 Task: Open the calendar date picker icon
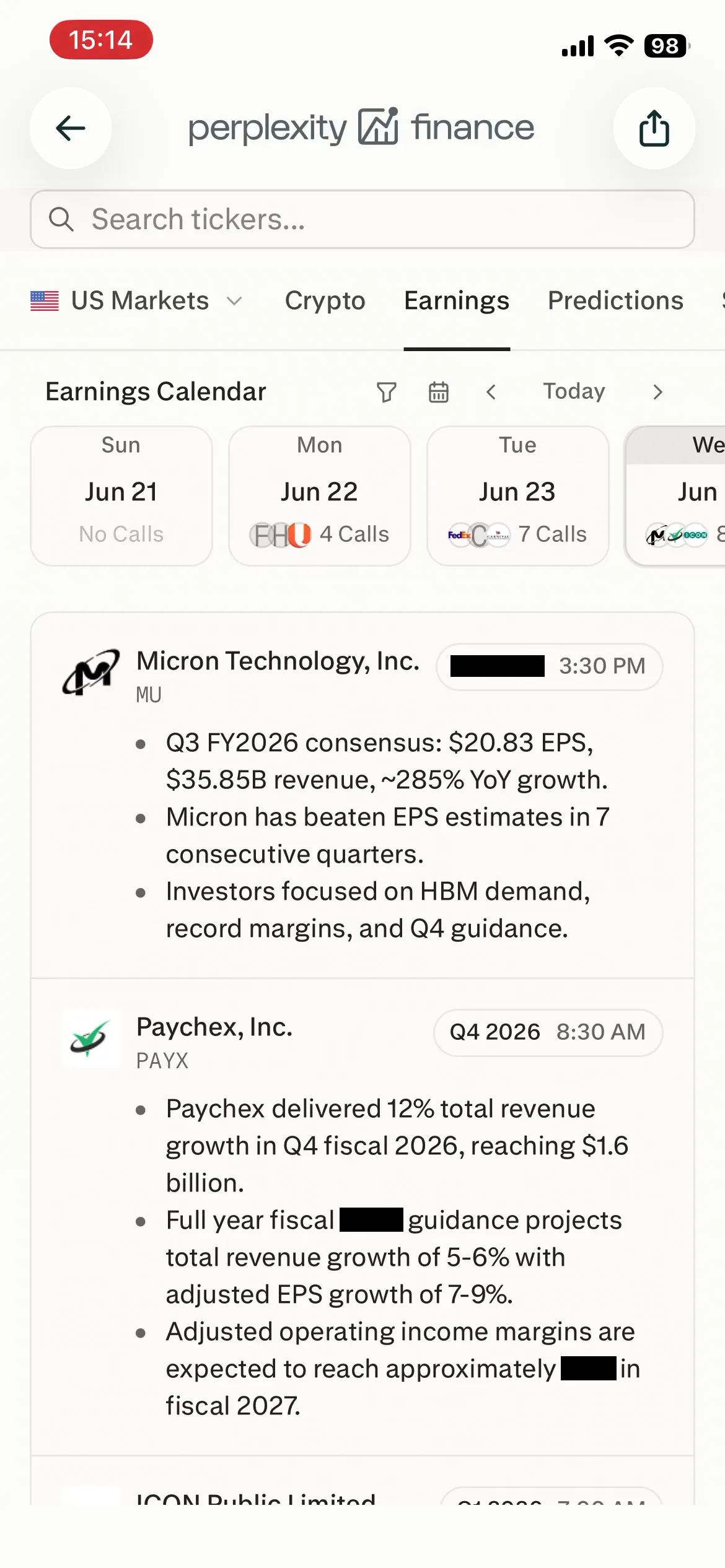pos(439,392)
